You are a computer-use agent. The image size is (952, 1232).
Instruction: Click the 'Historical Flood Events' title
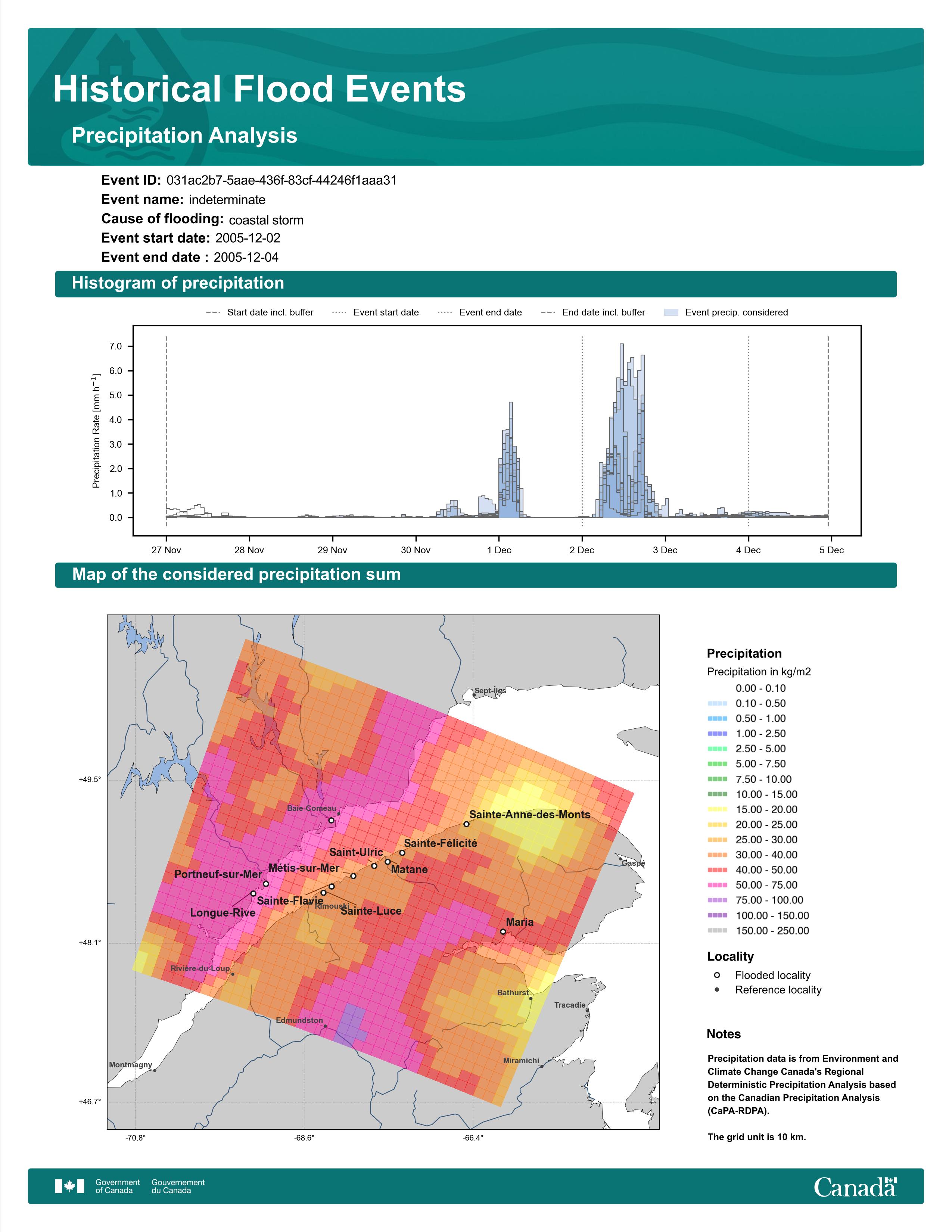tap(259, 89)
